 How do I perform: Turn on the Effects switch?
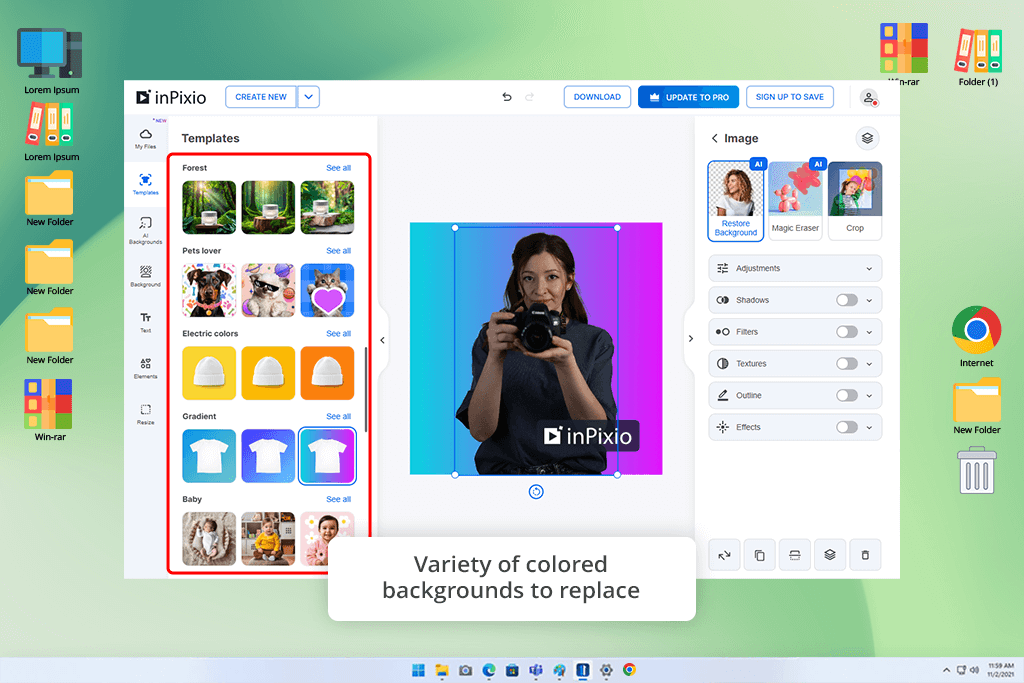[847, 427]
